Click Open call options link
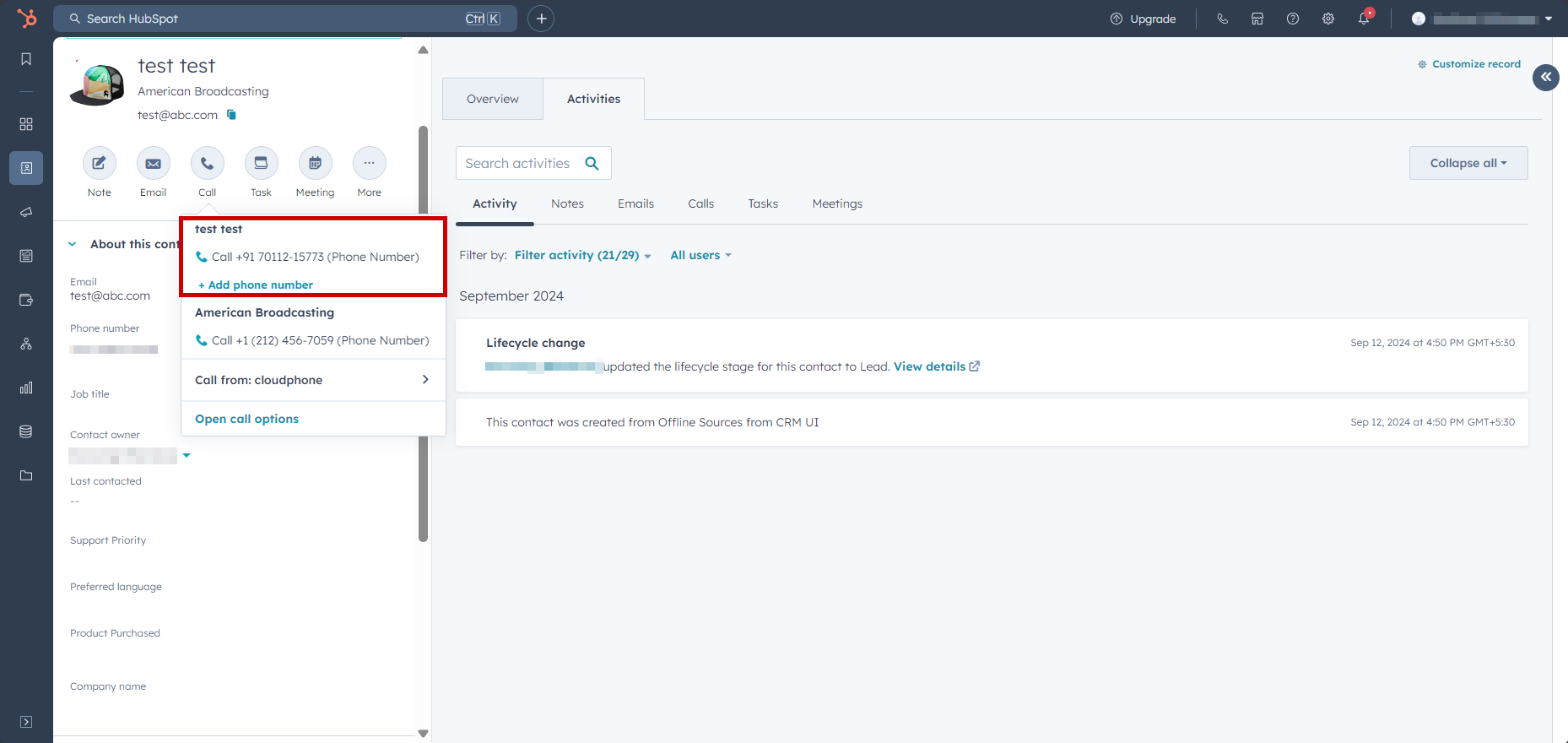The height and width of the screenshot is (743, 1568). 247,419
